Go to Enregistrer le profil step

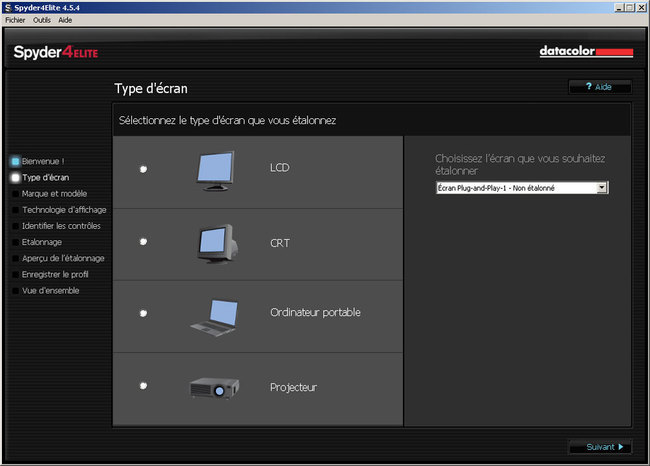50,274
